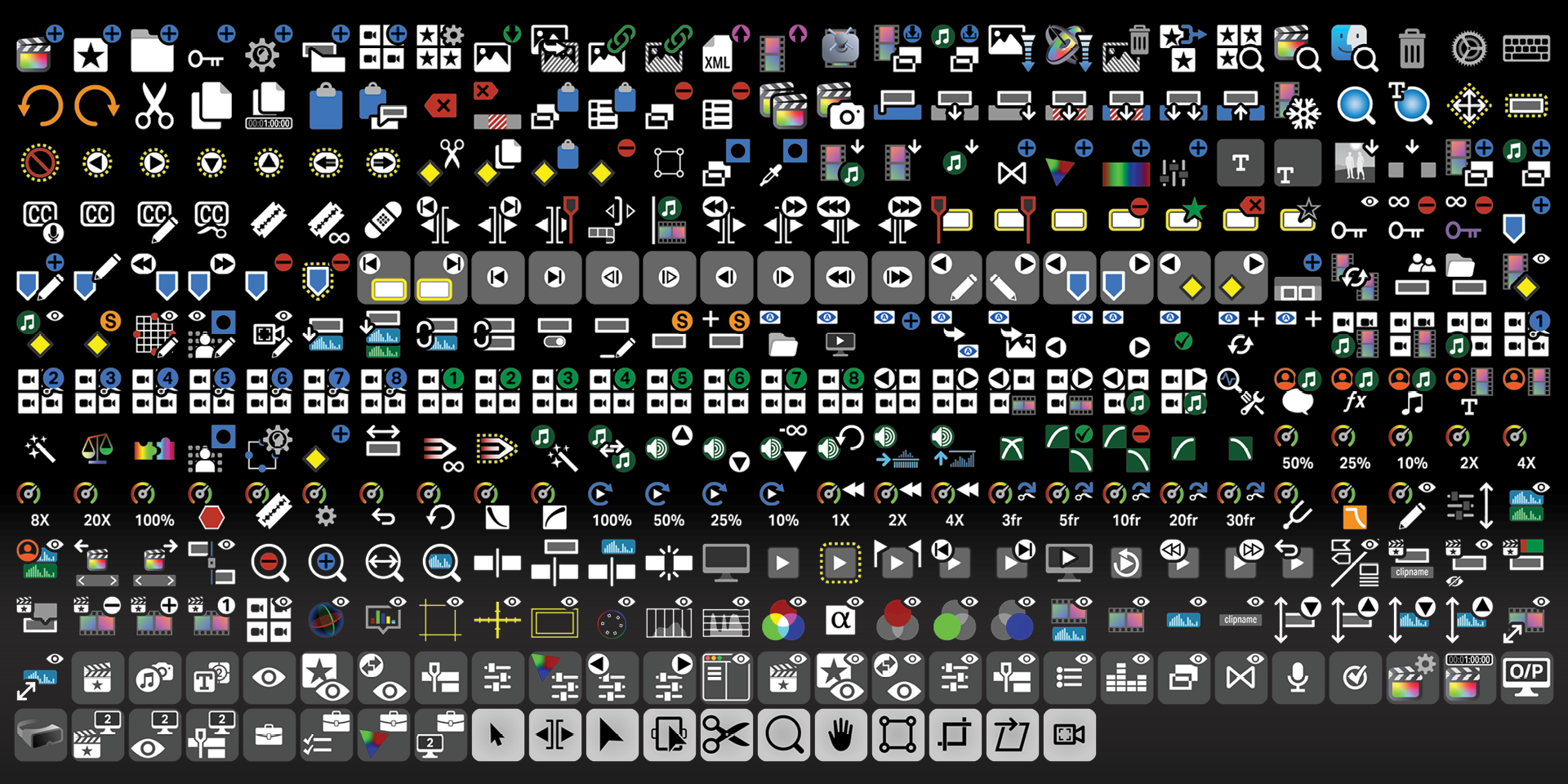
Task: Click the gray button with double rewind arrows
Action: coord(841,278)
